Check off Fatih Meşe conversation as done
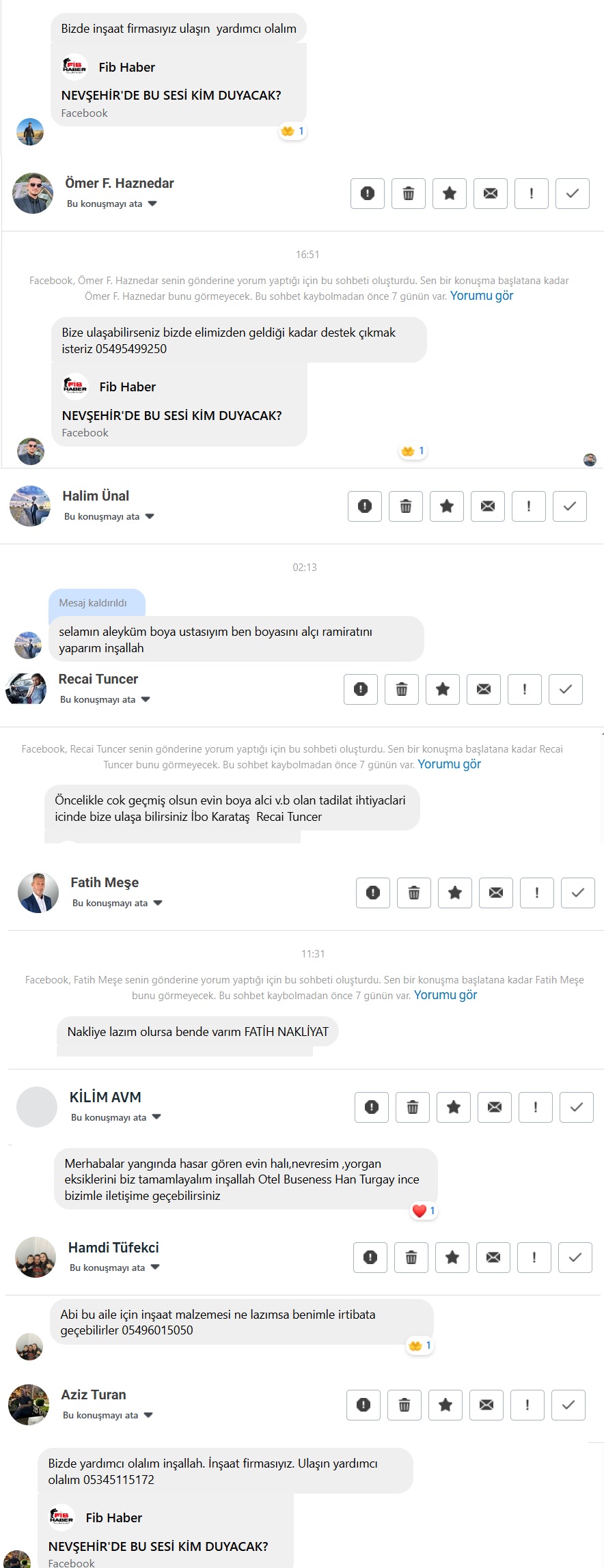This screenshot has height=1568, width=604. 578,893
